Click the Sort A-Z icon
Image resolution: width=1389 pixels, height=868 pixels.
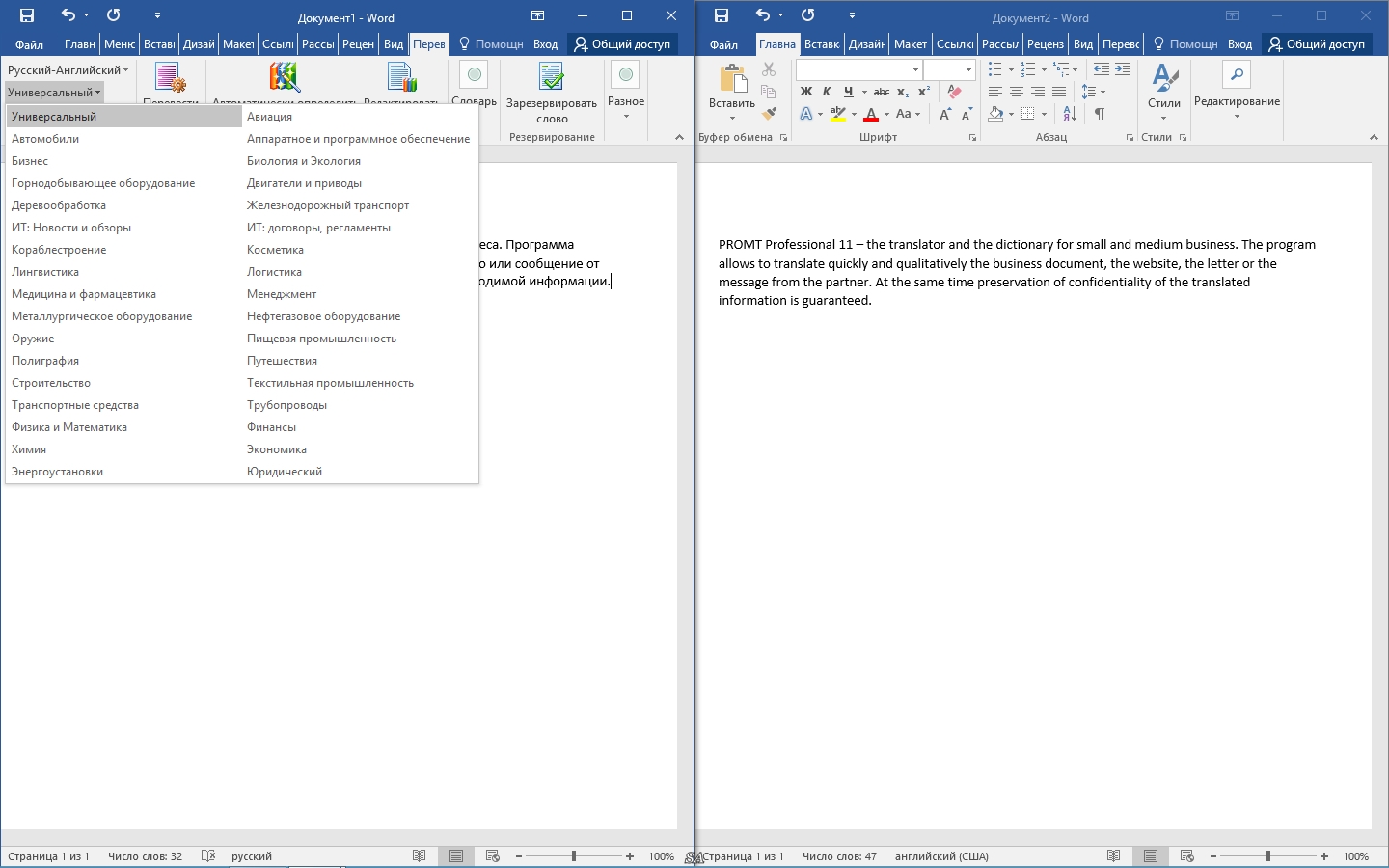click(1070, 114)
